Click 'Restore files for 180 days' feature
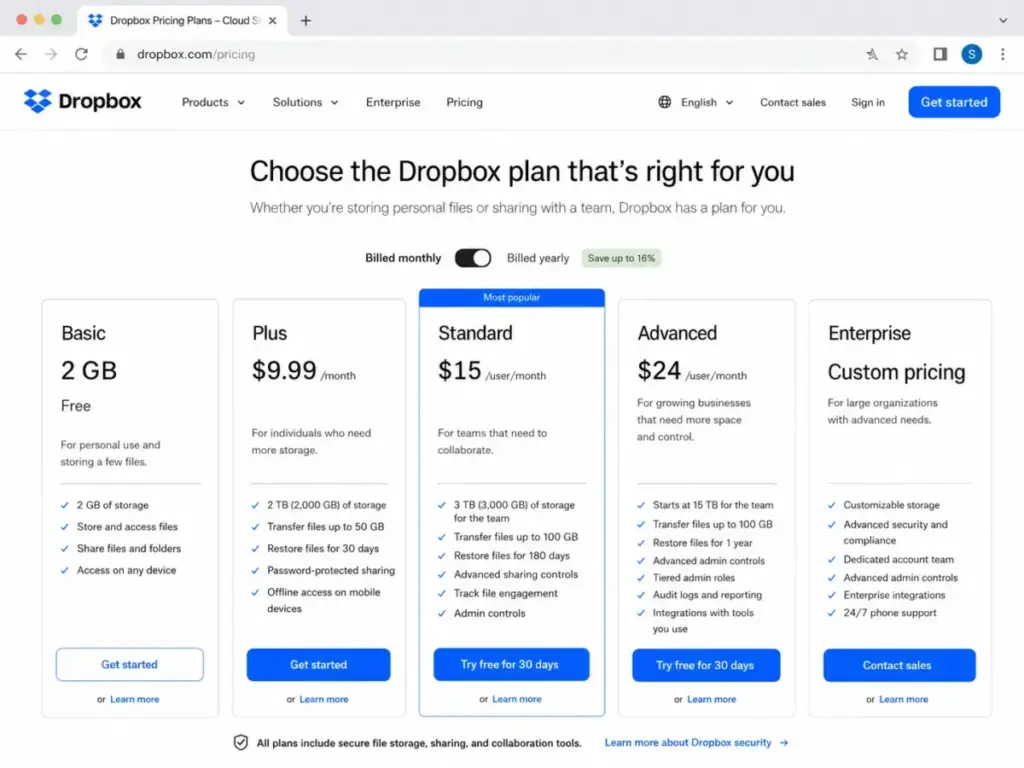 coord(511,555)
